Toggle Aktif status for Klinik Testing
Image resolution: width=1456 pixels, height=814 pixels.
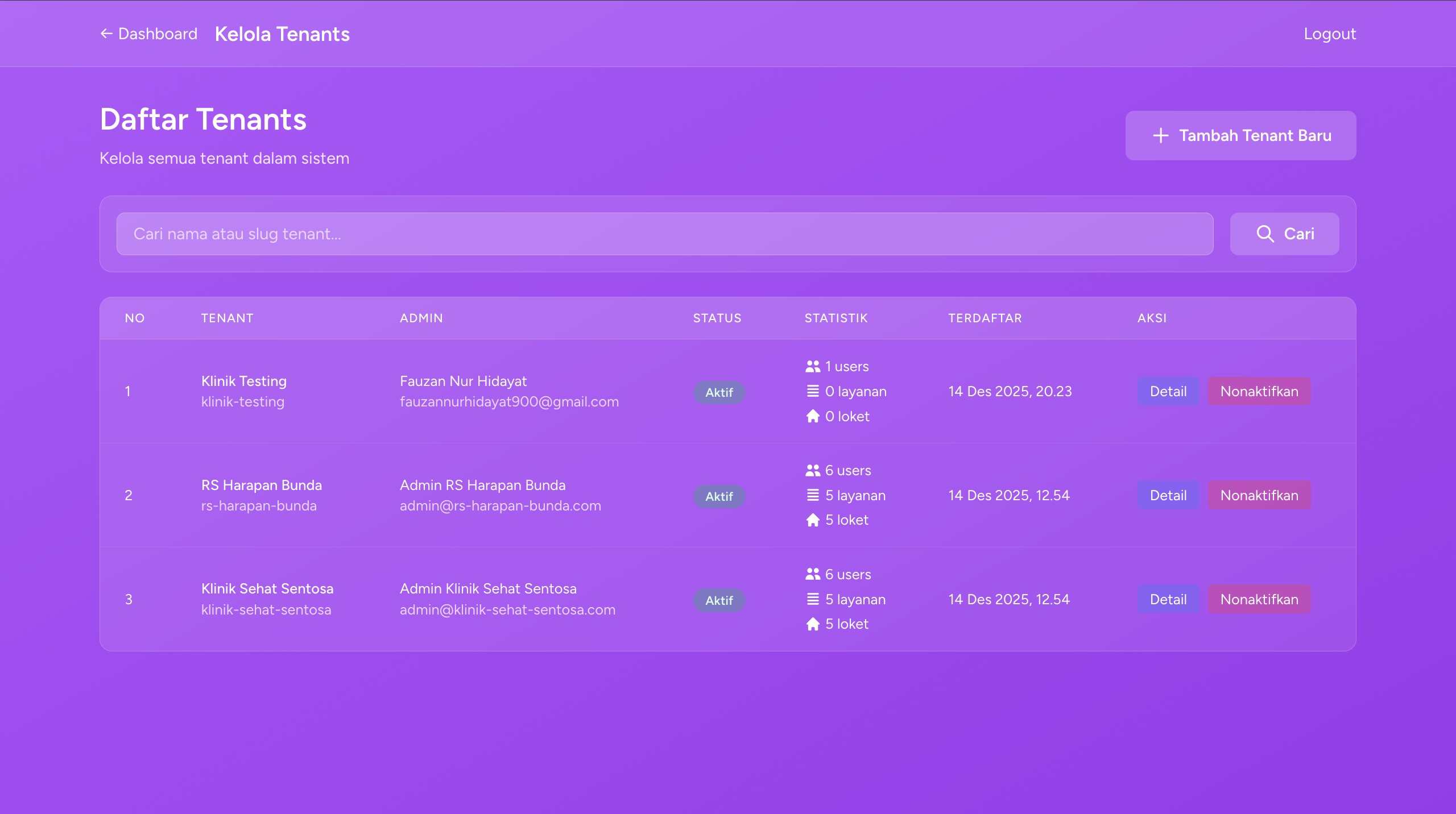(x=719, y=392)
